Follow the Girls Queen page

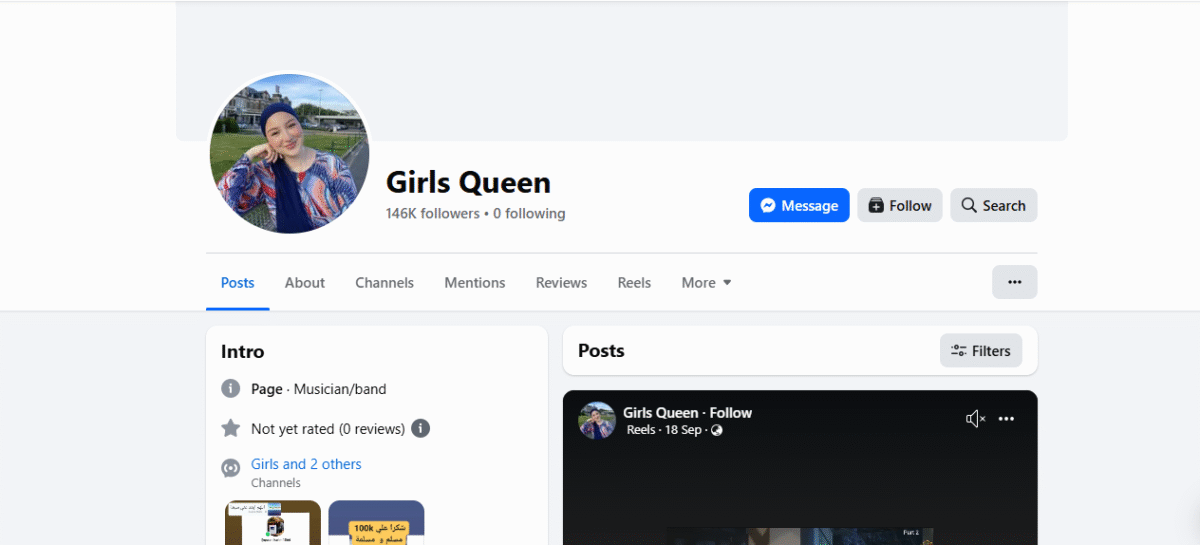pyautogui.click(x=899, y=205)
